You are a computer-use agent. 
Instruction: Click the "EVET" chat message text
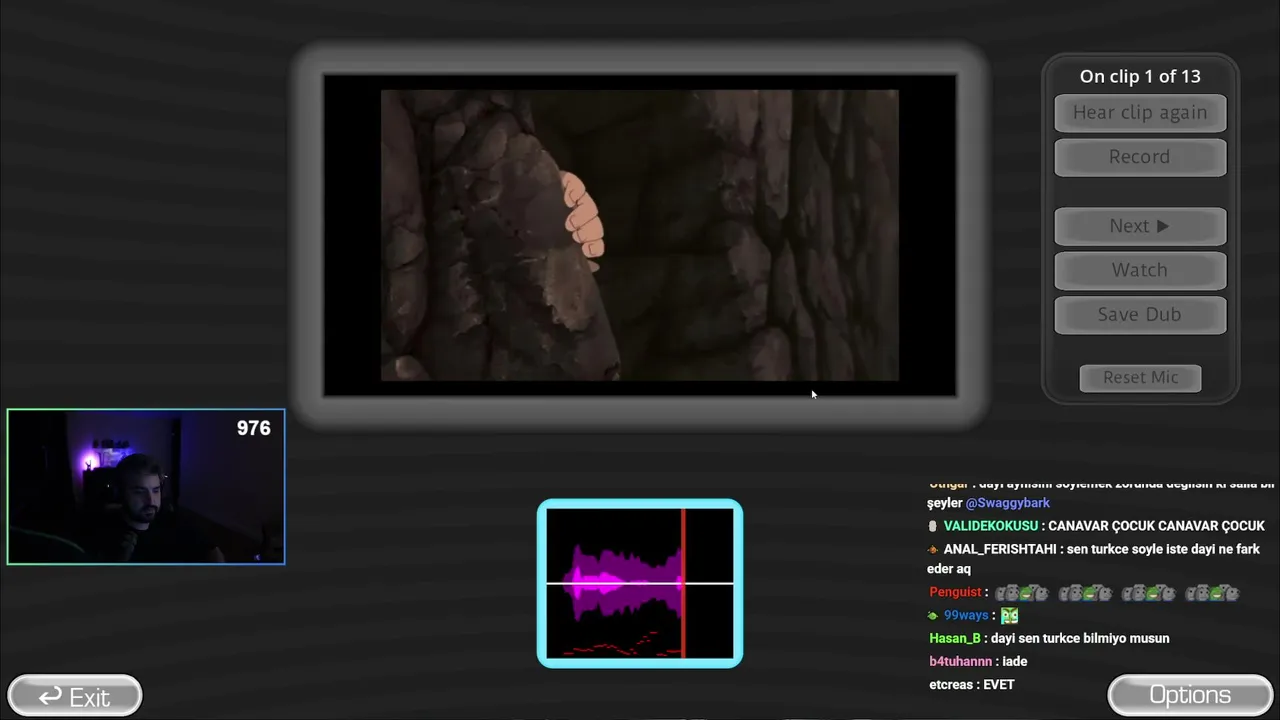click(999, 685)
